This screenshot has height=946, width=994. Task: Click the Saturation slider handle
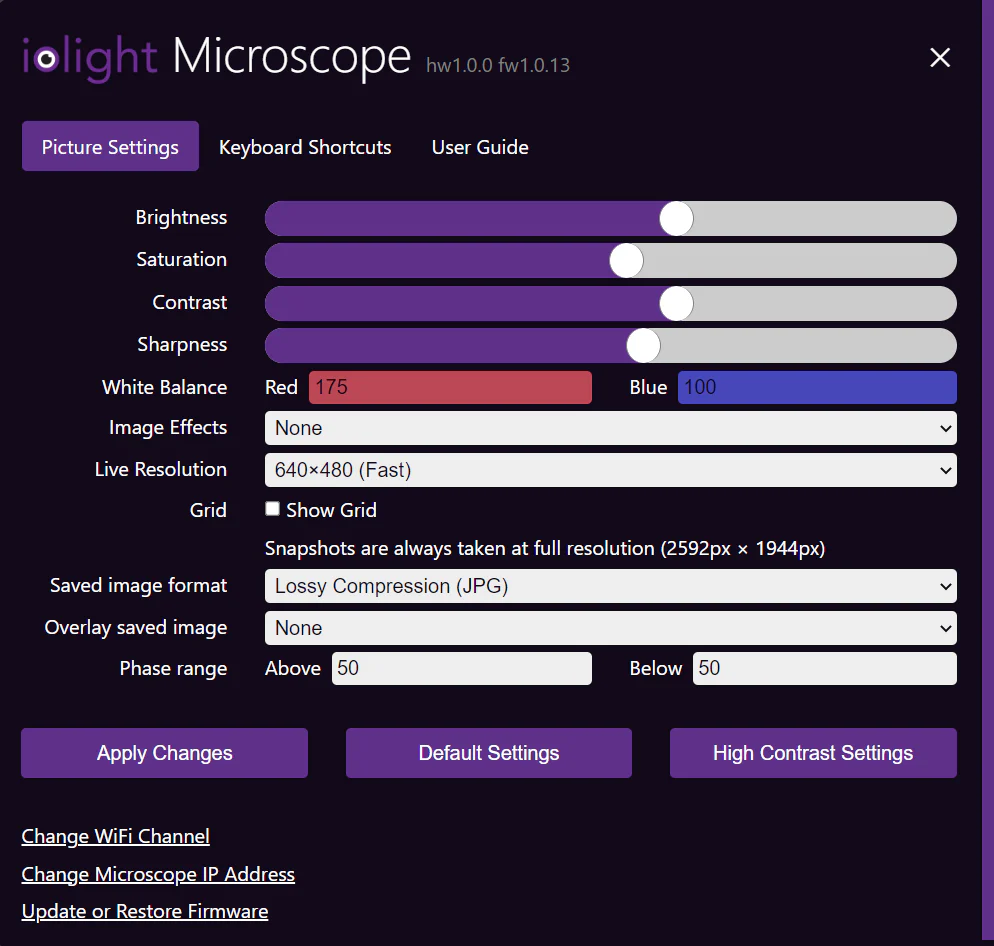tap(625, 260)
